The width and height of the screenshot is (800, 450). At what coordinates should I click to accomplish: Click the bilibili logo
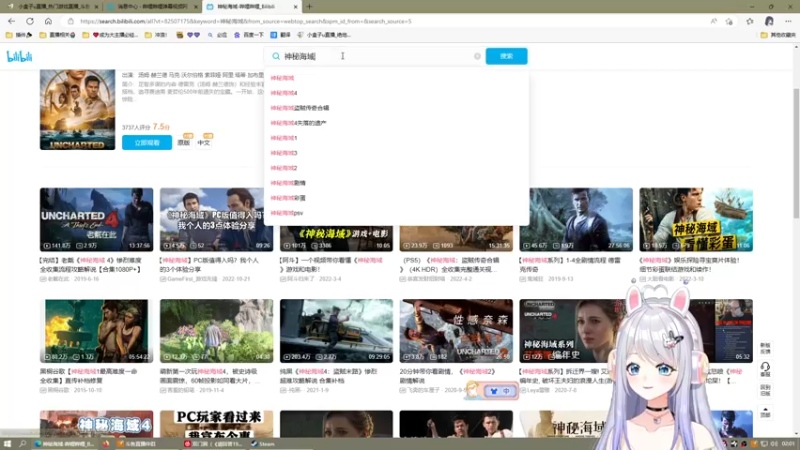pos(19,57)
